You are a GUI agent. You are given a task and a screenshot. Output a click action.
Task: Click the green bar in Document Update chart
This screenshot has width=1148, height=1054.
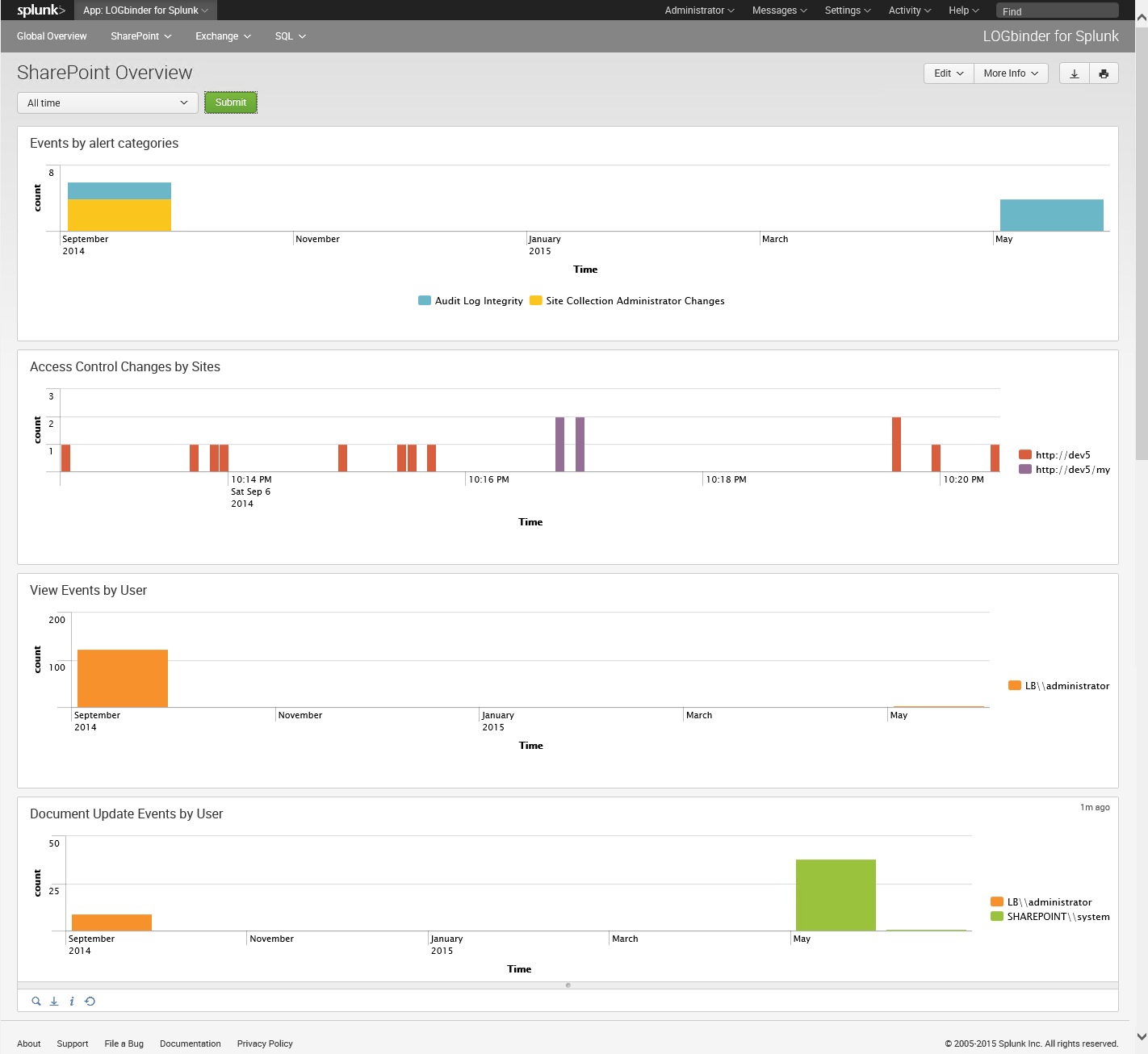(x=836, y=895)
